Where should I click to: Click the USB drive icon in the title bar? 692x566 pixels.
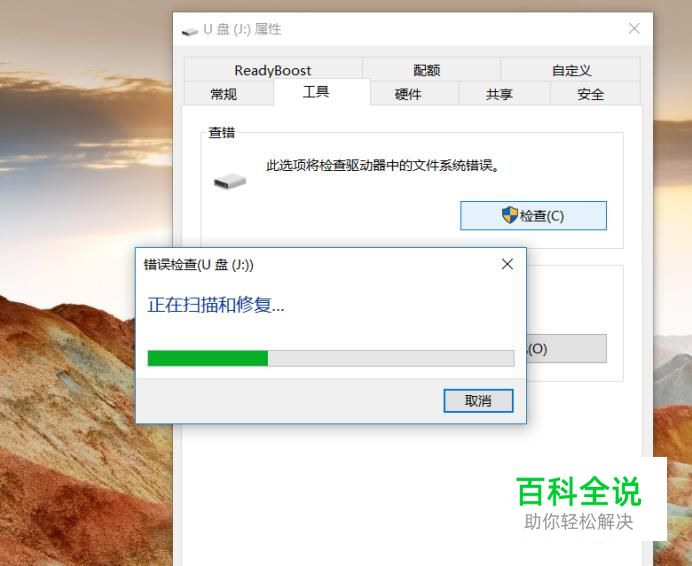(190, 31)
